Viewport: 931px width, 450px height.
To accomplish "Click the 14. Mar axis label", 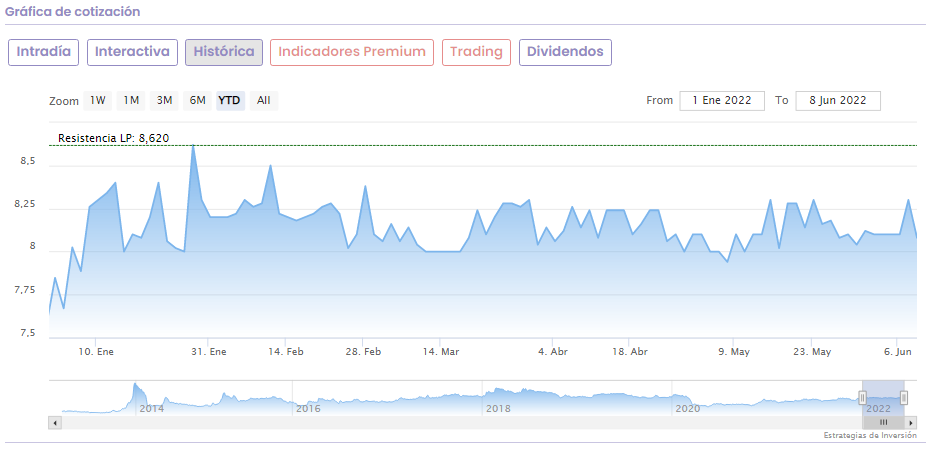I will point(441,352).
